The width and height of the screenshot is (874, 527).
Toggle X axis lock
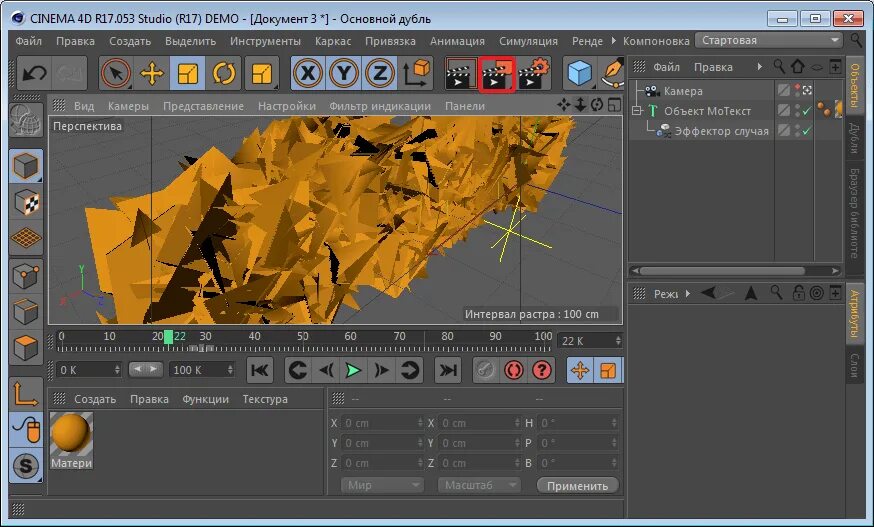pos(308,73)
